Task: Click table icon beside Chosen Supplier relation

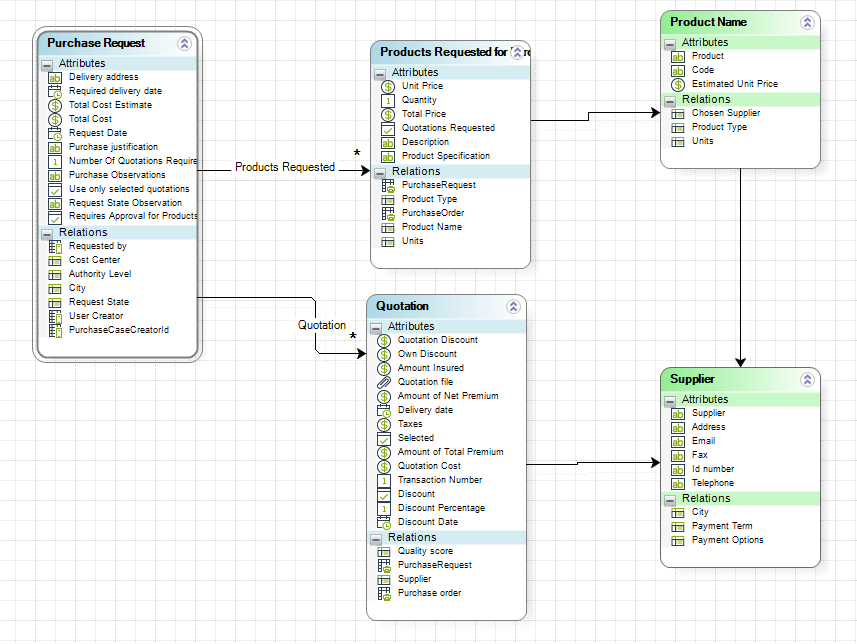Action: coord(678,113)
